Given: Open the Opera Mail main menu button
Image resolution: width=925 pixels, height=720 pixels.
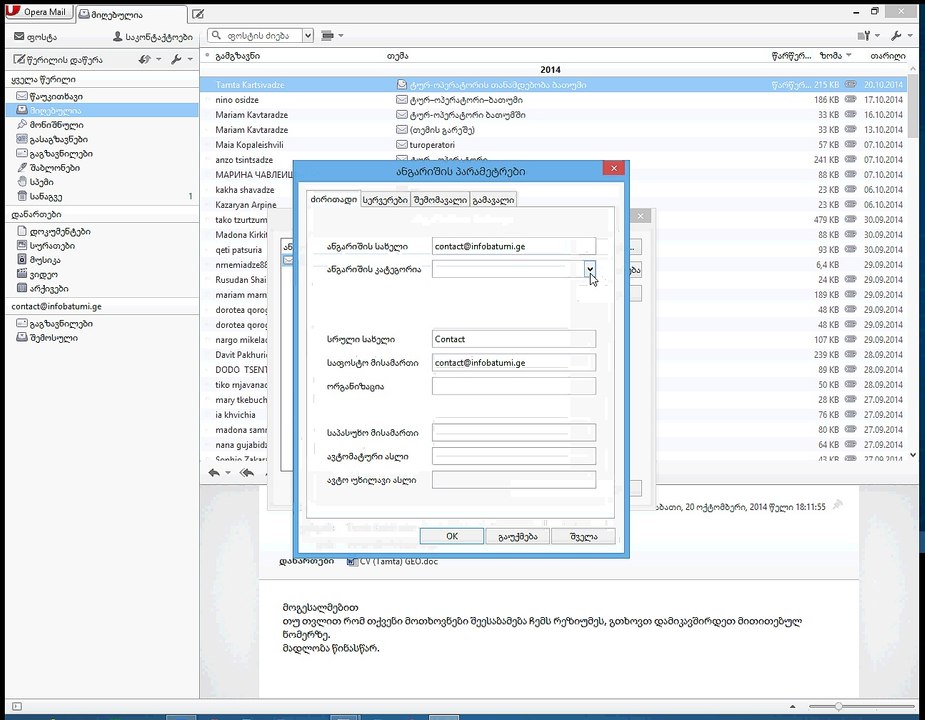Looking at the screenshot, I should coord(38,12).
